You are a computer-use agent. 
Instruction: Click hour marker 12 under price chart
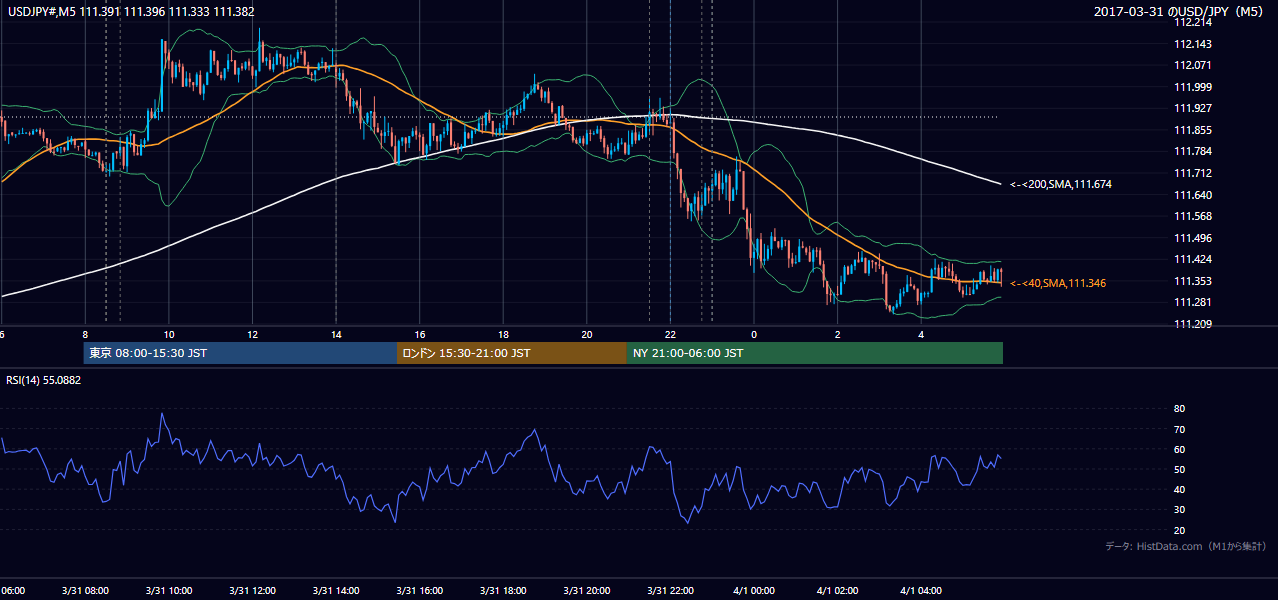[253, 335]
